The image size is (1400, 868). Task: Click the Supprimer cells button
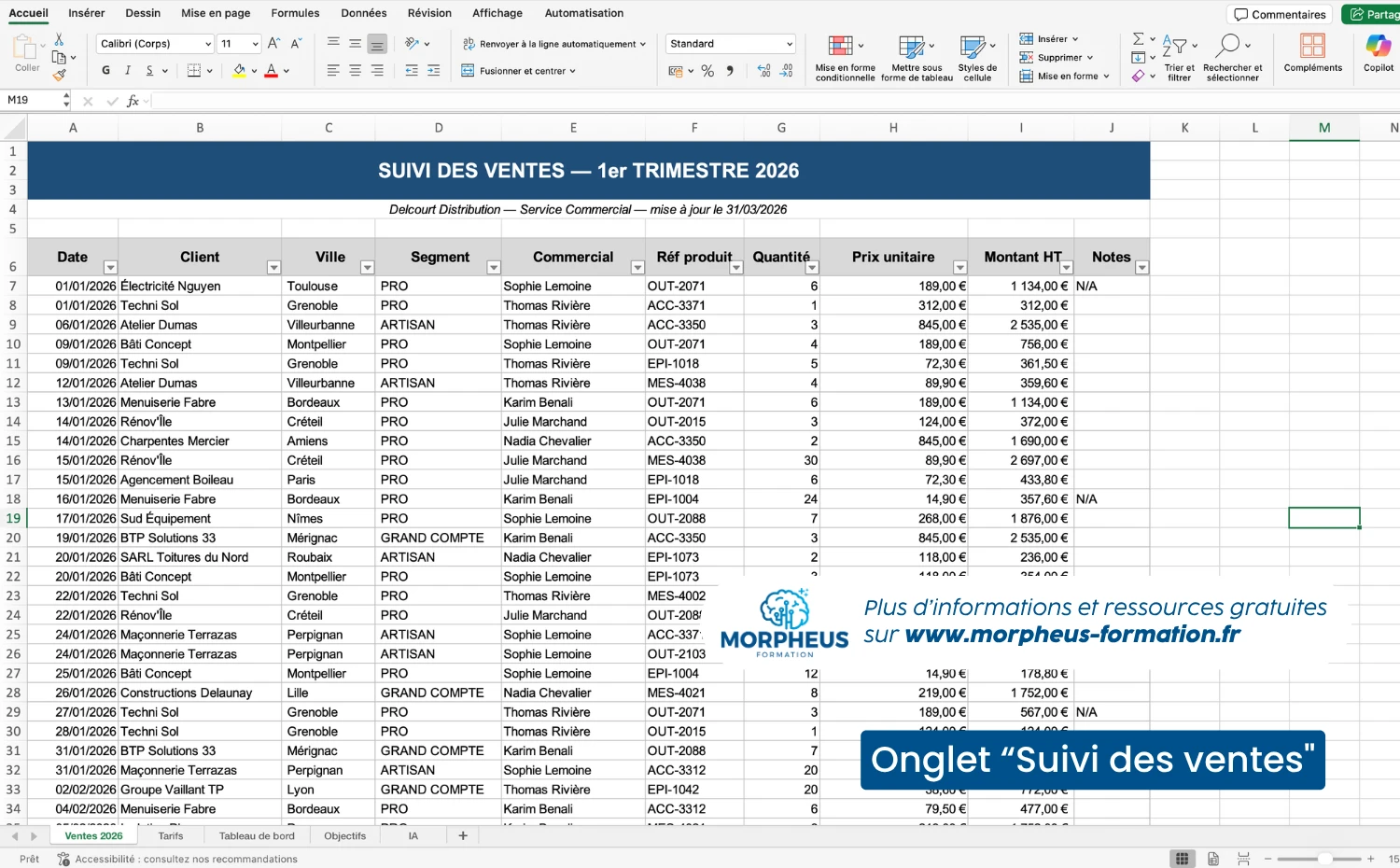point(1056,57)
